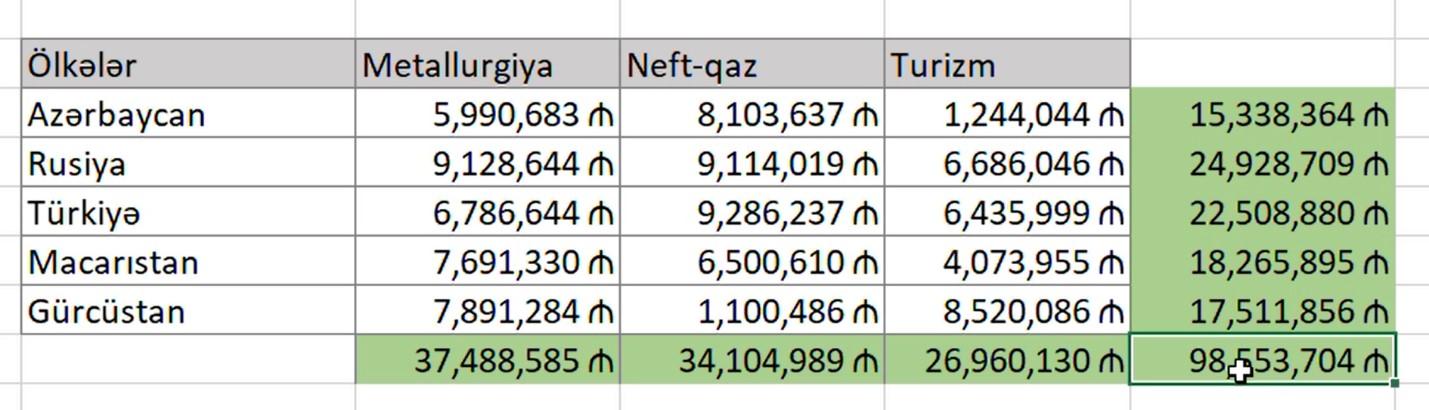1429x410 pixels.
Task: Select cell with value 8,520,086
Action: coord(1008,310)
